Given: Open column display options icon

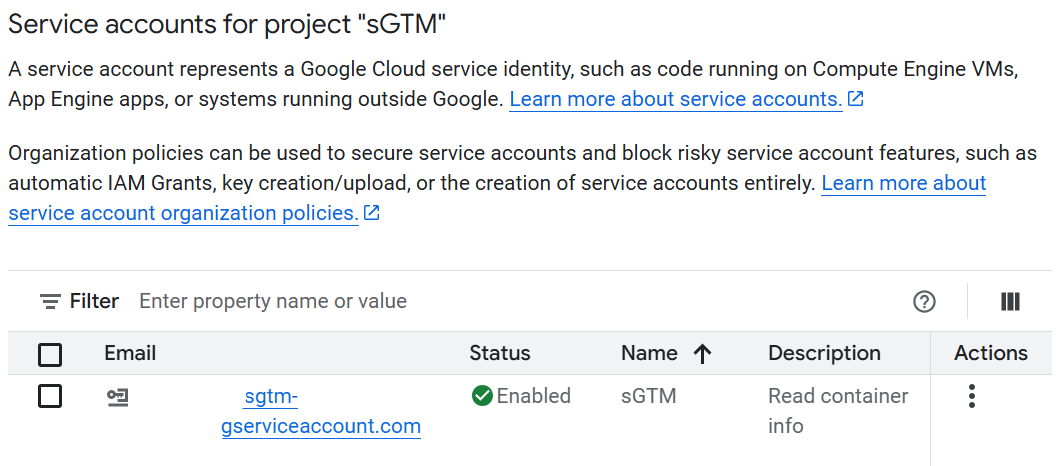Looking at the screenshot, I should 1010,301.
